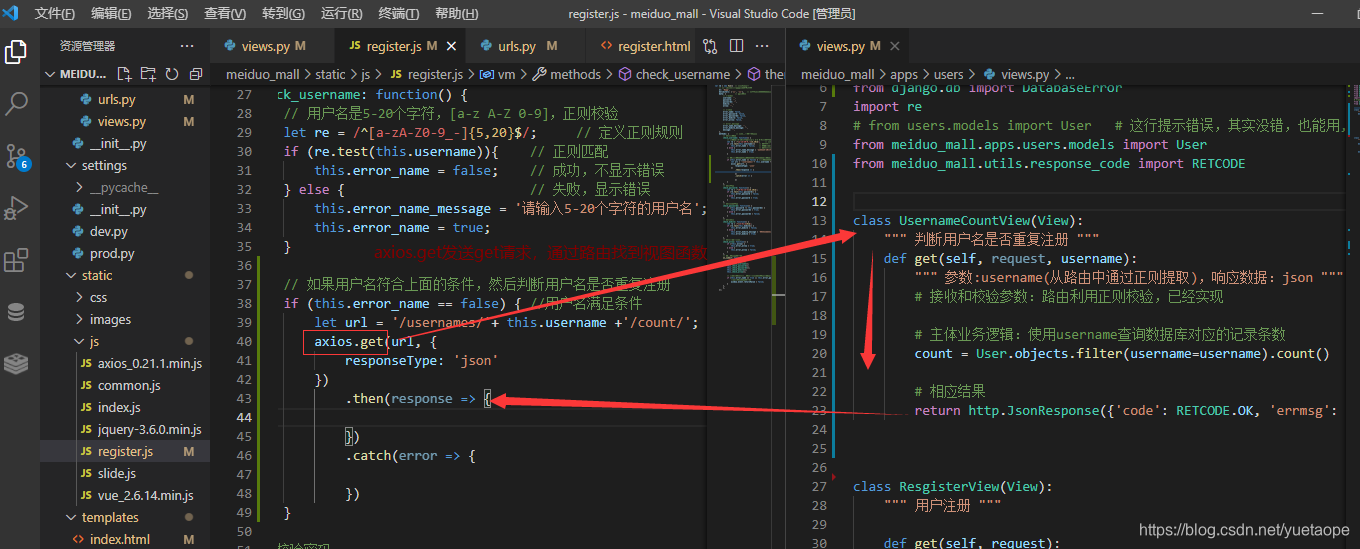Open the 选择(S) menu
Viewport: 1360px width, 549px height.
click(x=167, y=14)
